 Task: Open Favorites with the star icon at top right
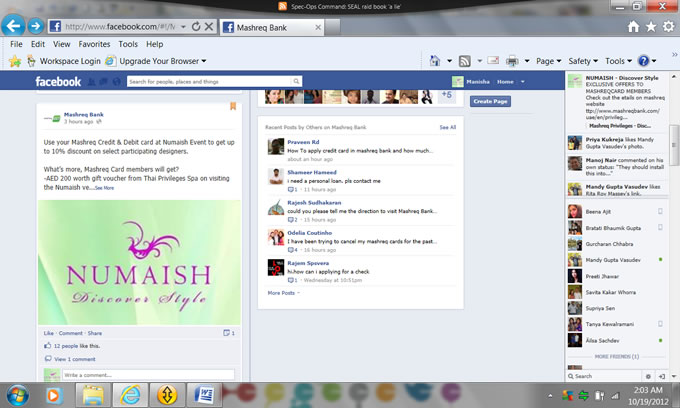point(651,27)
